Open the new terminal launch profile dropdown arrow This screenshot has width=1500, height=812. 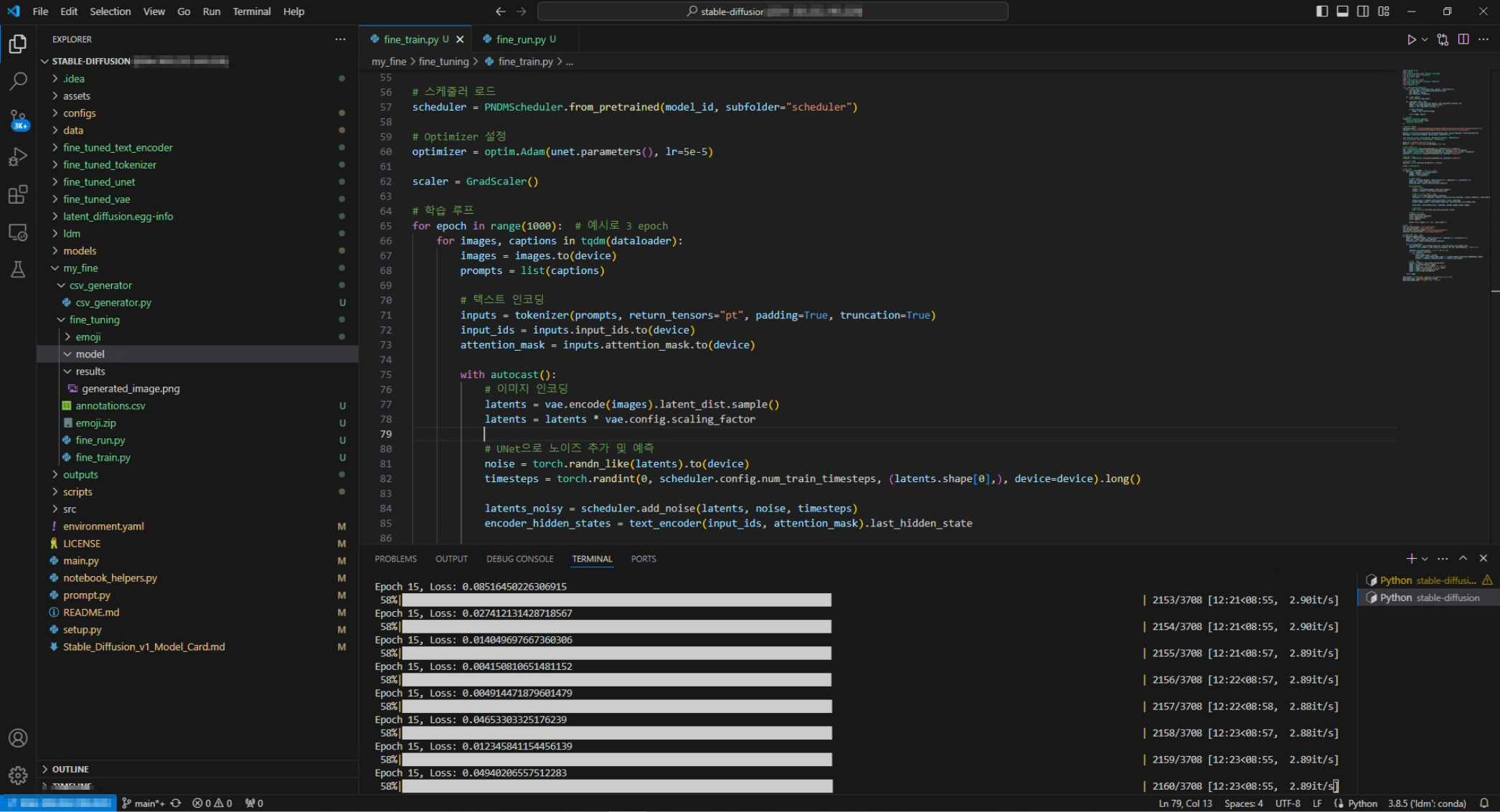coord(1425,559)
